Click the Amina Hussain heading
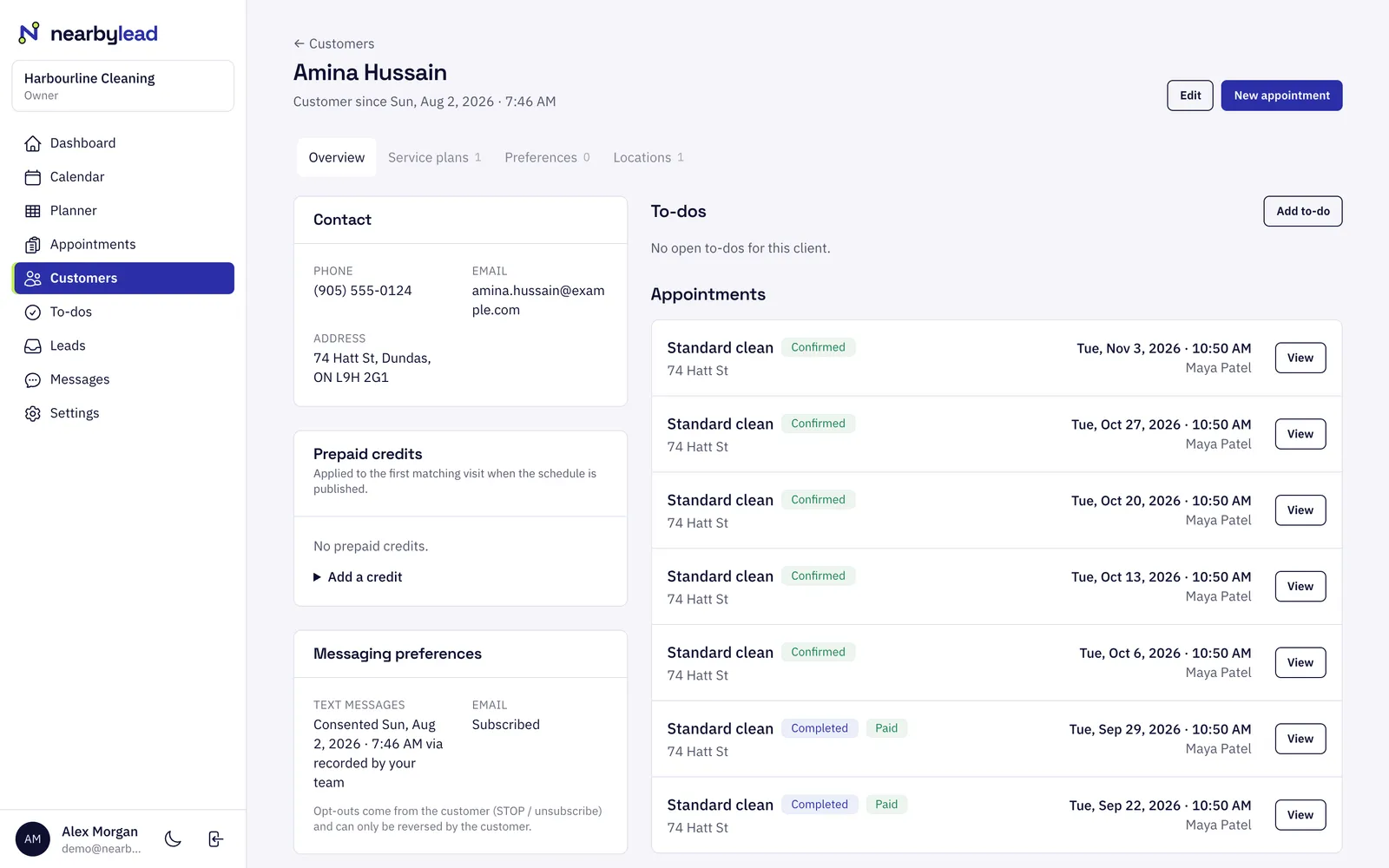This screenshot has width=1389, height=868. tap(370, 72)
